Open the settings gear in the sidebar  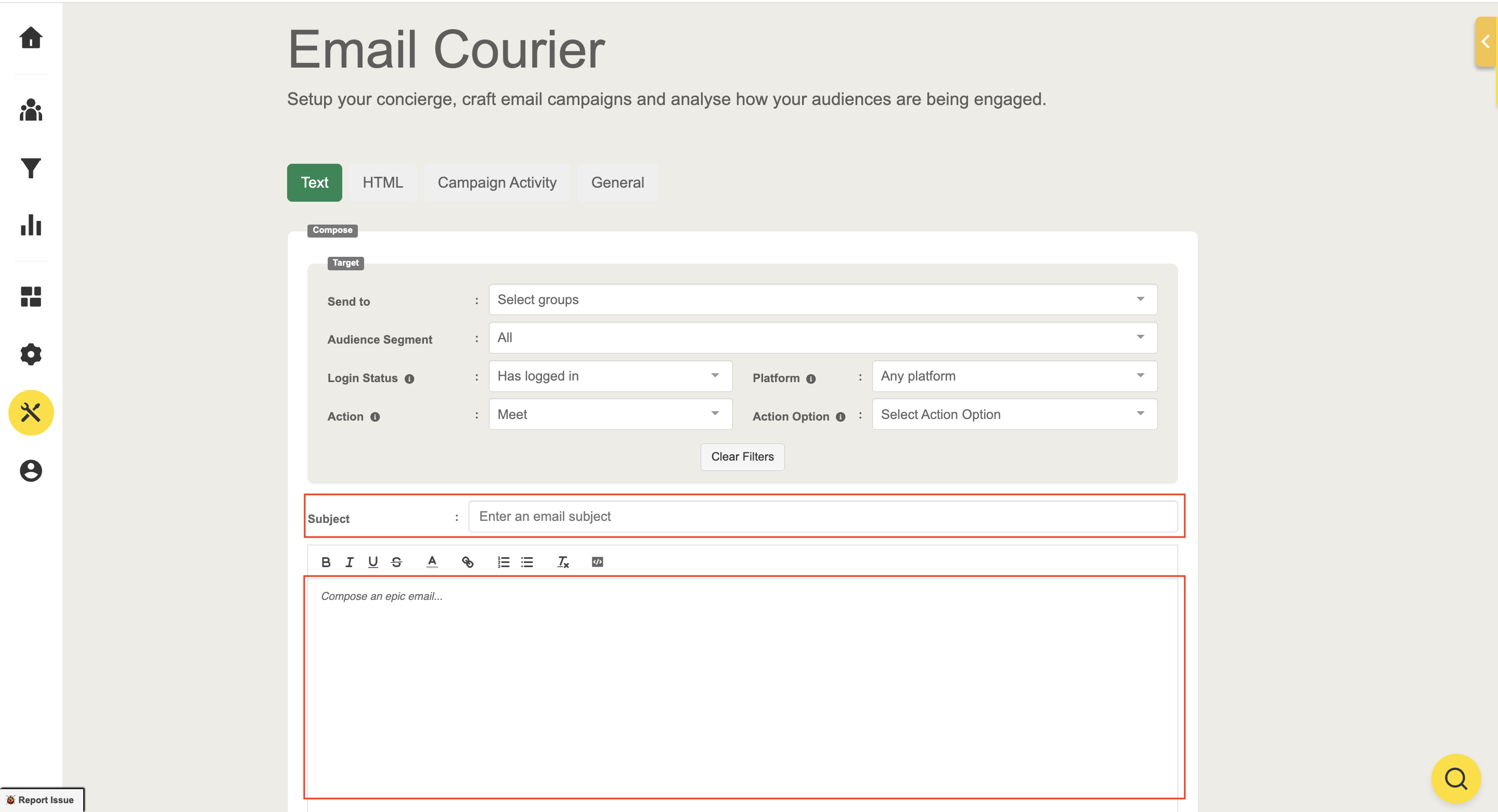point(31,354)
